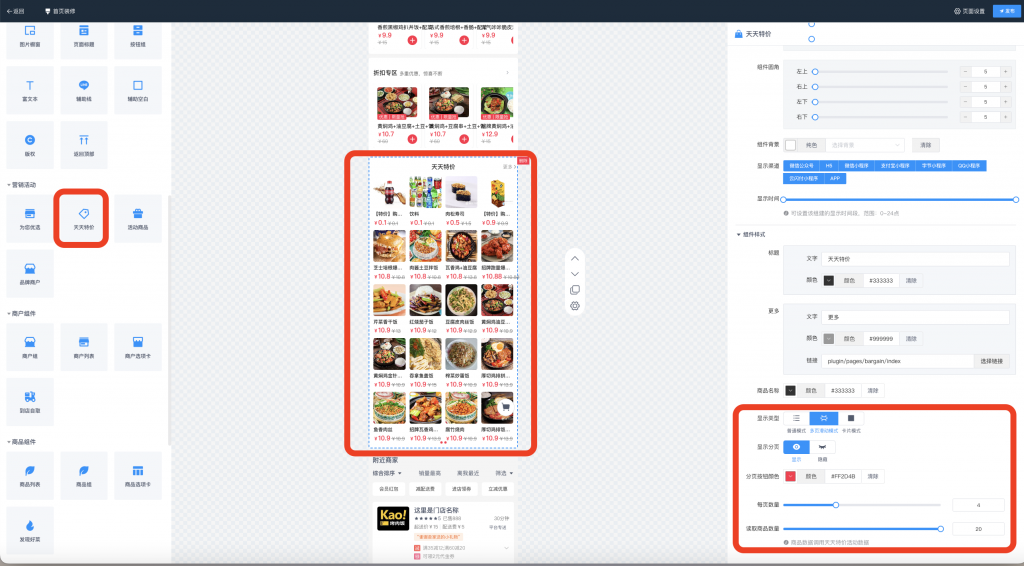Move component up with the up-arrow icon
This screenshot has height=566, width=1024.
point(575,259)
